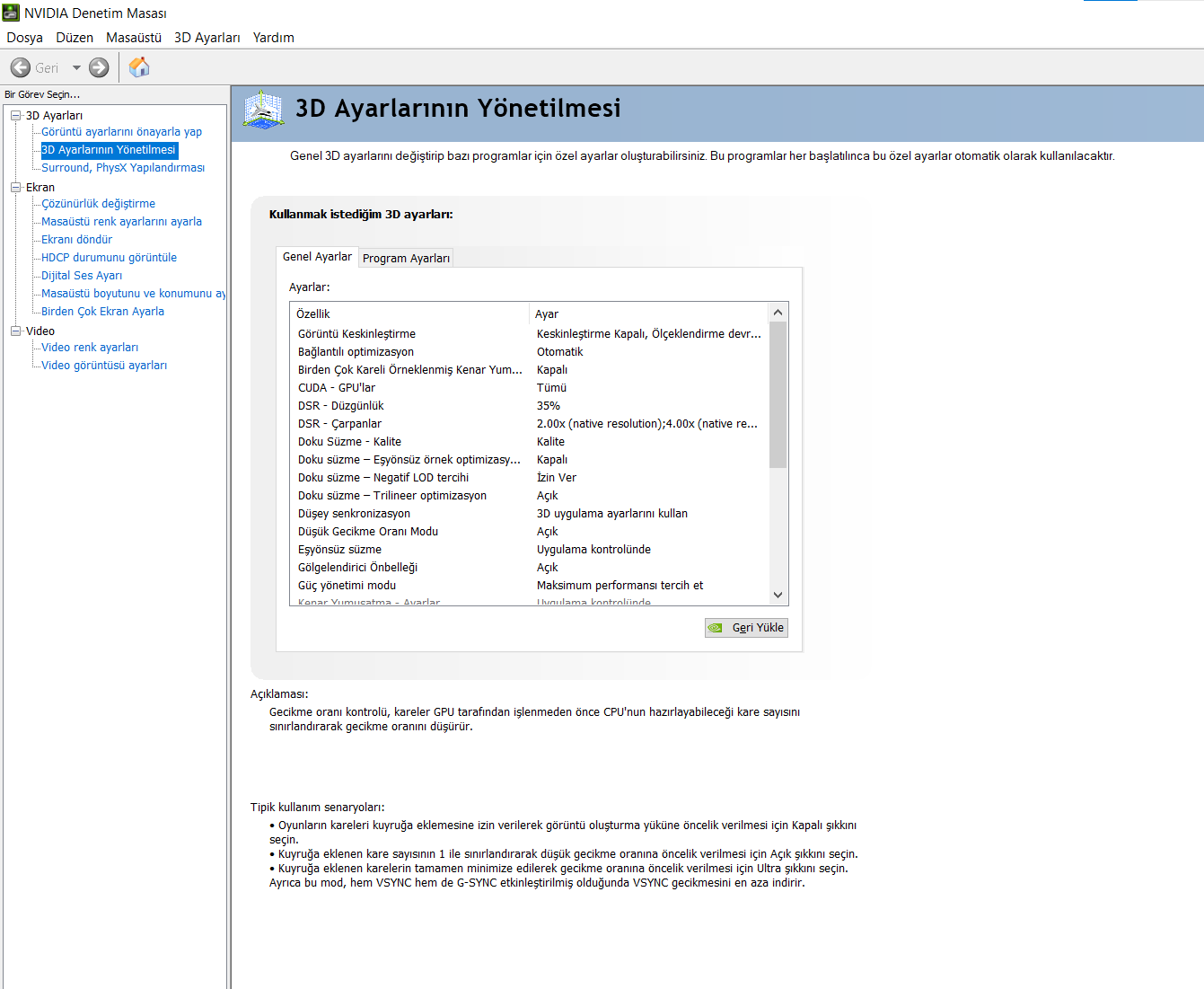Click the Özellik column header
The width and height of the screenshot is (1204, 989).
[x=409, y=313]
